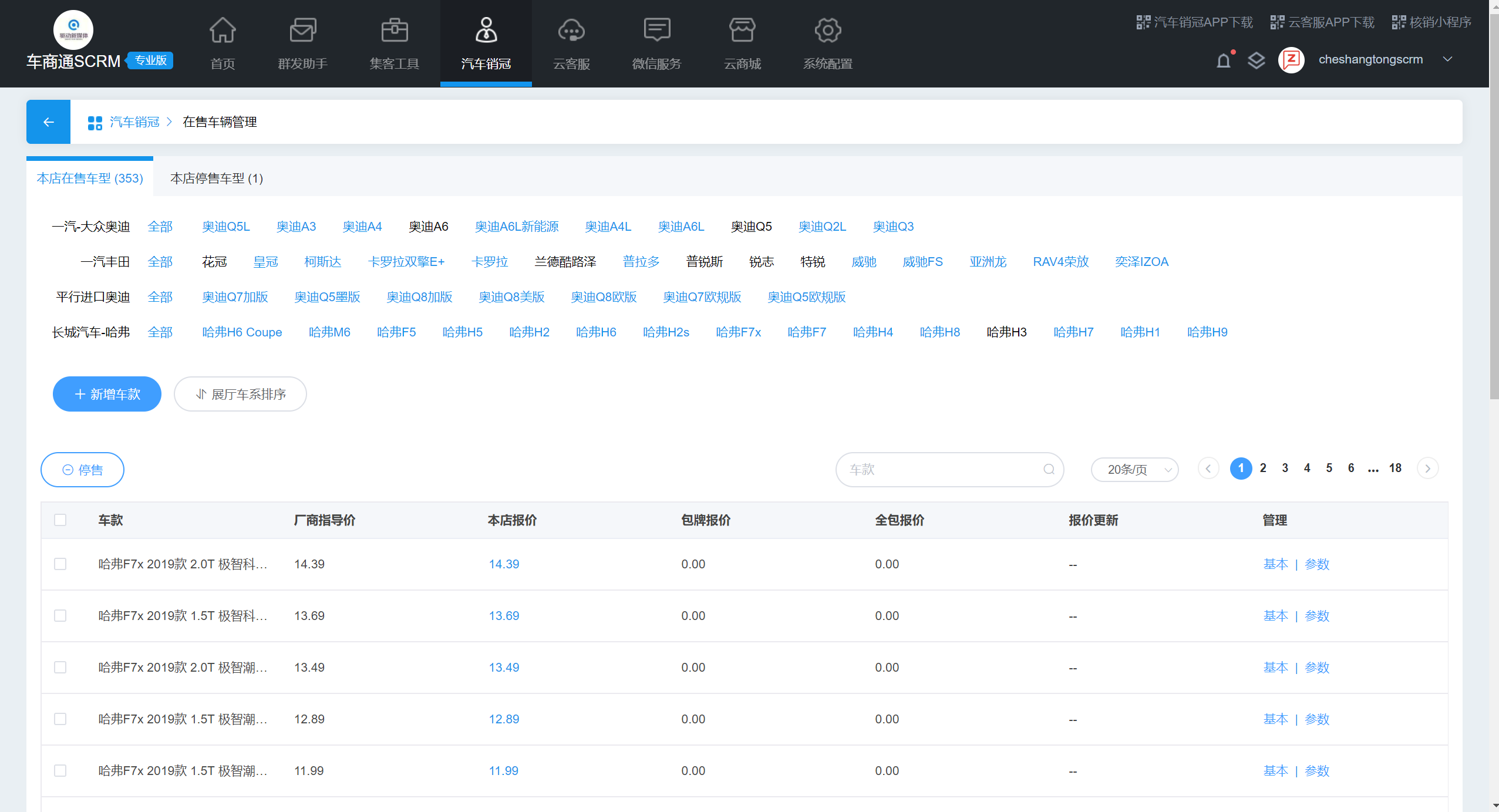Open the 首页 home icon
The height and width of the screenshot is (812, 1499).
pos(223,31)
